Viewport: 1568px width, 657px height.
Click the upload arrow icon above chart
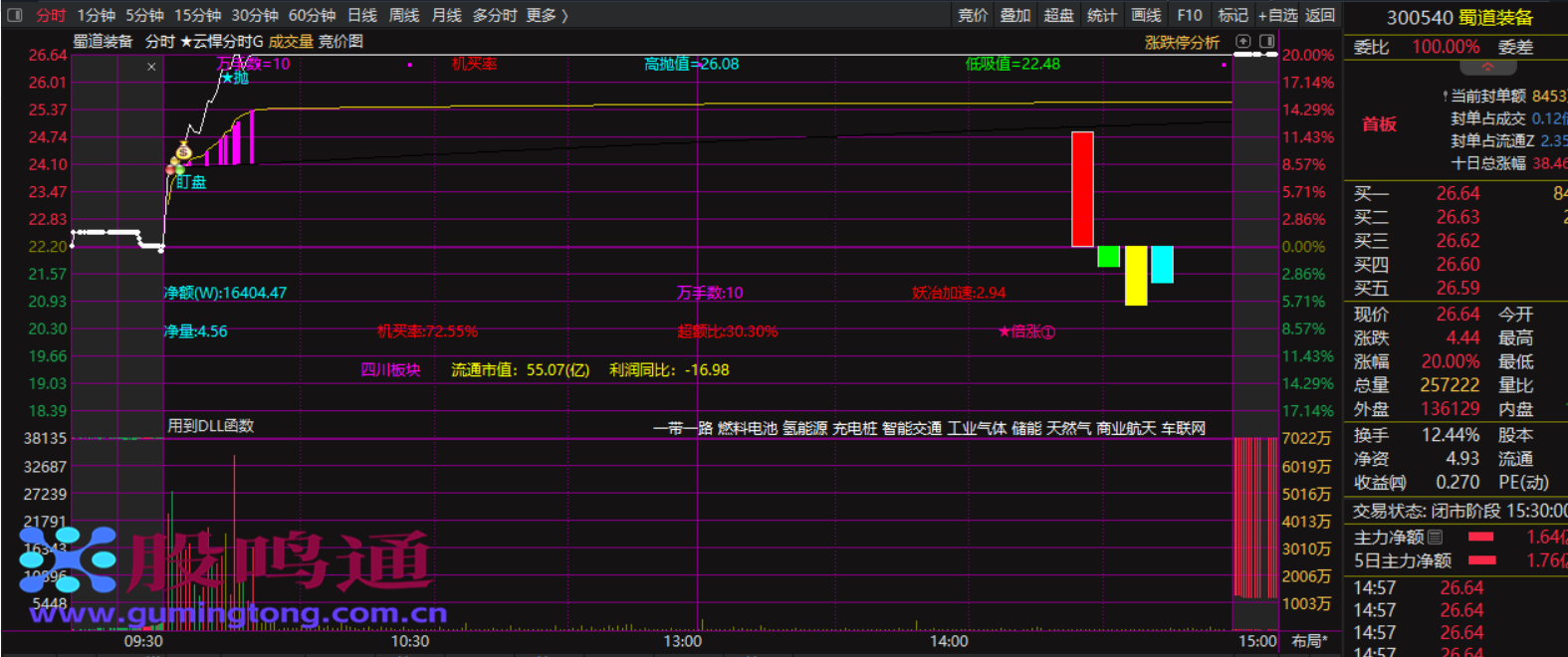point(1242,42)
